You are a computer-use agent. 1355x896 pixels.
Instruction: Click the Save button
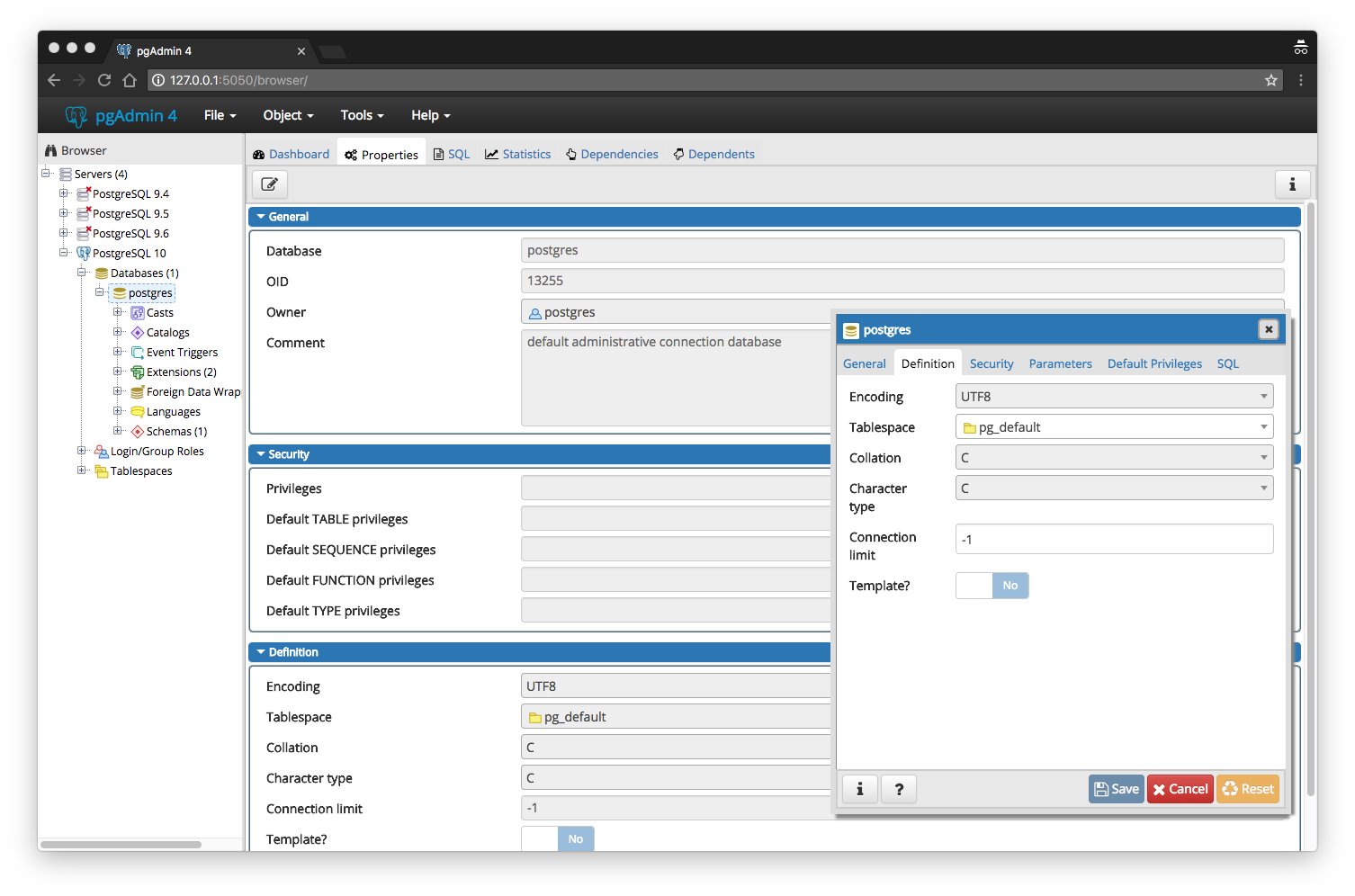click(x=1116, y=789)
